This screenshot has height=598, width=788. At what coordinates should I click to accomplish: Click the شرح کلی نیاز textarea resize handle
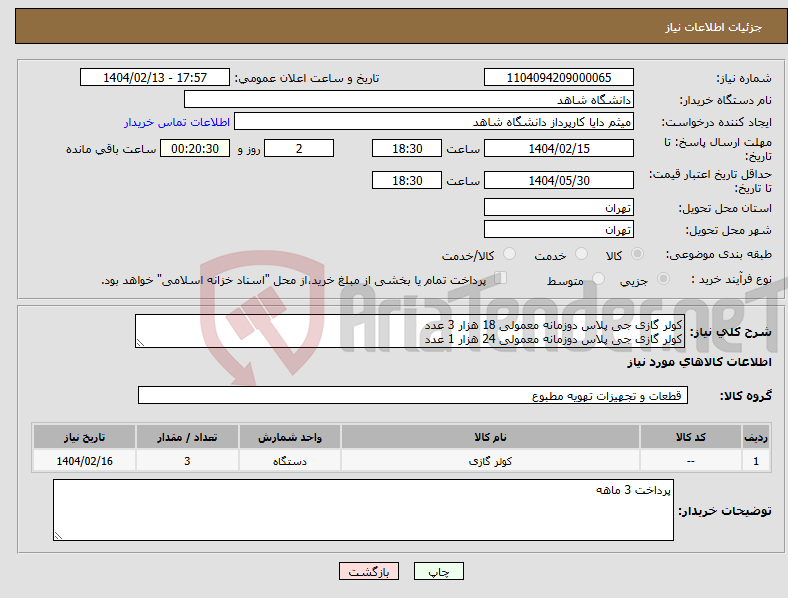coord(140,343)
